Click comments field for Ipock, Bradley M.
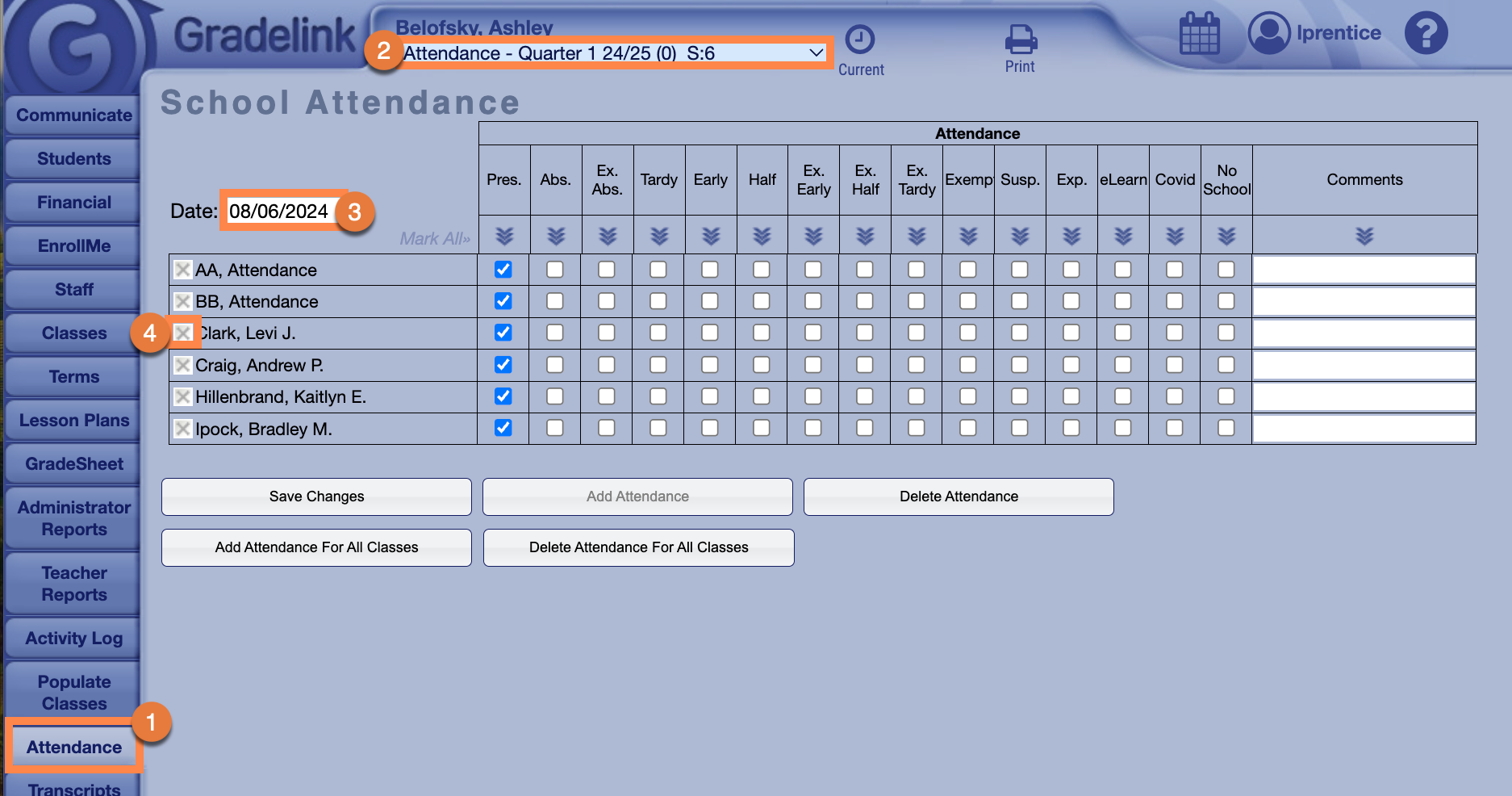This screenshot has width=1512, height=796. pos(1364,429)
